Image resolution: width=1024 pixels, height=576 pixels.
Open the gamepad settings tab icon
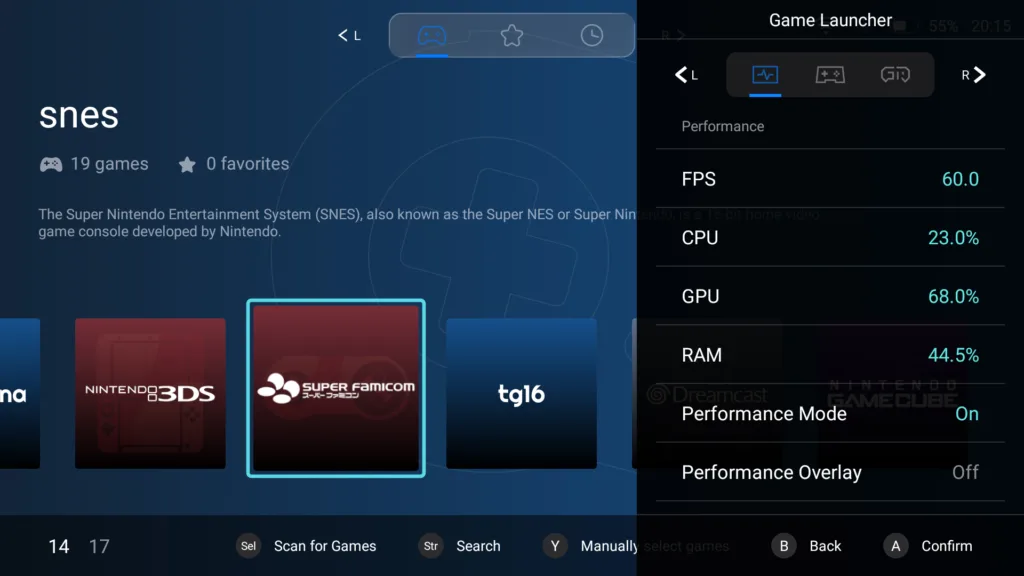click(828, 74)
